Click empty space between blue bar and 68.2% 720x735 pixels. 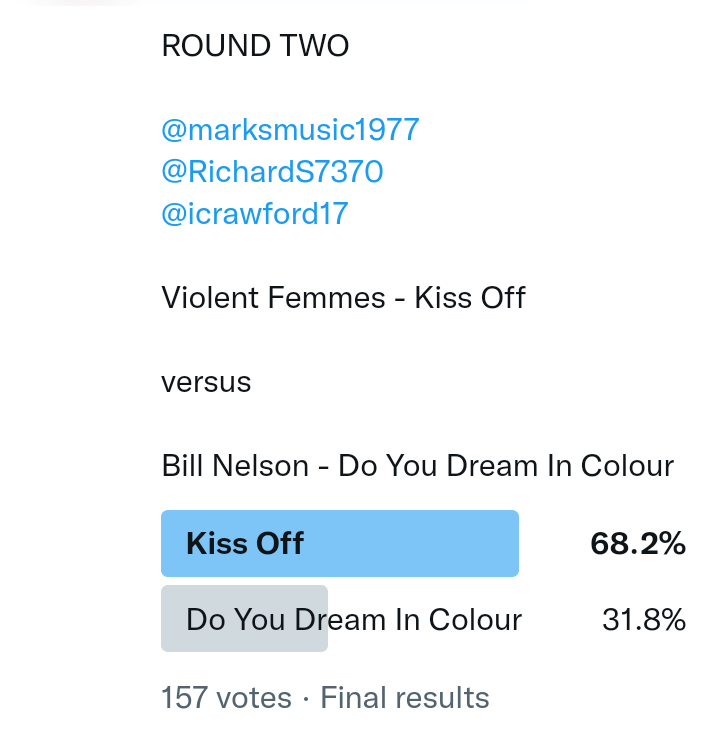click(554, 544)
